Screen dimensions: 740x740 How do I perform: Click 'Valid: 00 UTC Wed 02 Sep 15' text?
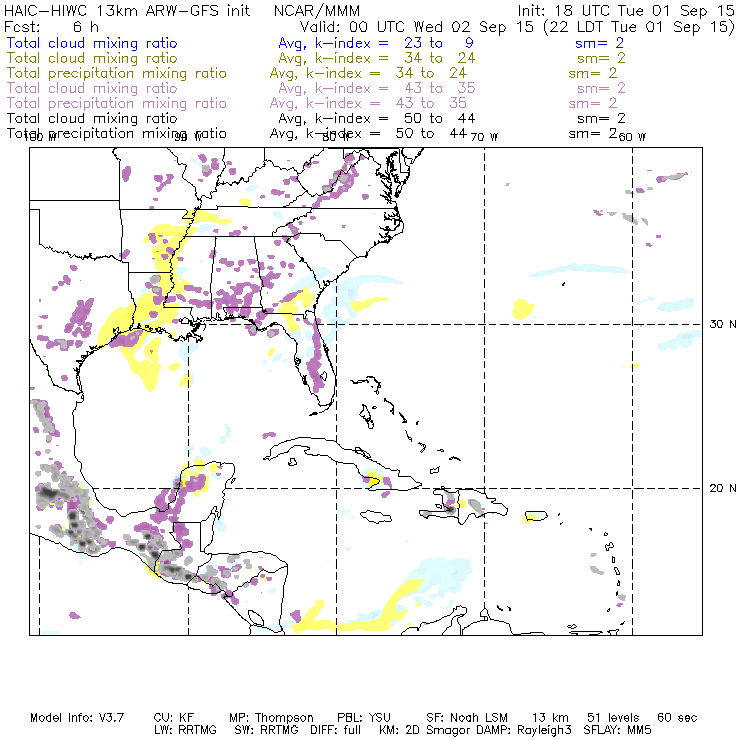coord(418,26)
